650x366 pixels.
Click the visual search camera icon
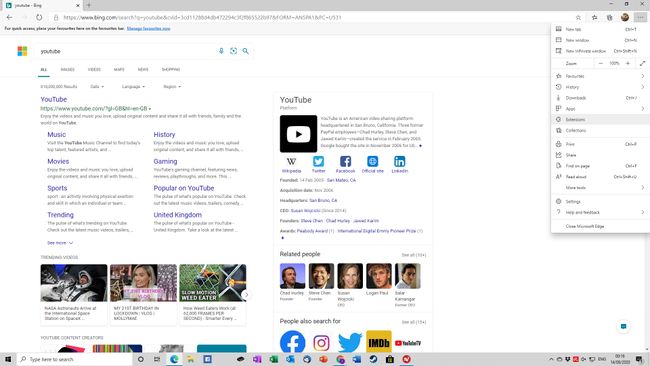point(233,51)
